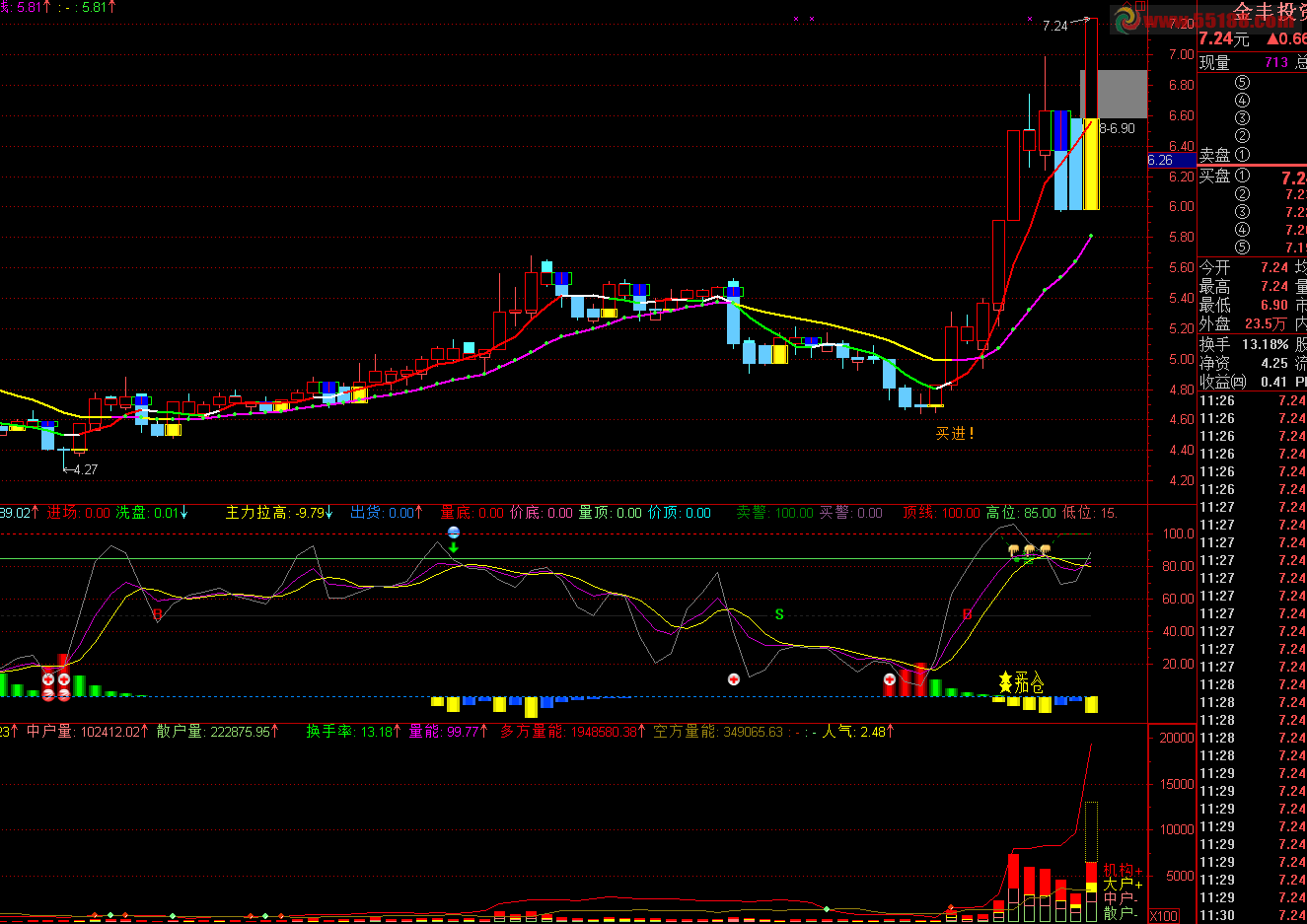The width and height of the screenshot is (1307, 924).
Task: Click the middle mushroom warning icon
Action: 1029,550
